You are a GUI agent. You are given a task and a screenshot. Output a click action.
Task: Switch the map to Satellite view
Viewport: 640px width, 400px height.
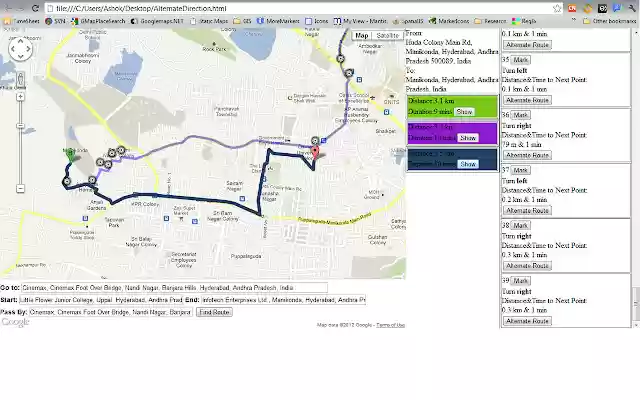pos(387,36)
